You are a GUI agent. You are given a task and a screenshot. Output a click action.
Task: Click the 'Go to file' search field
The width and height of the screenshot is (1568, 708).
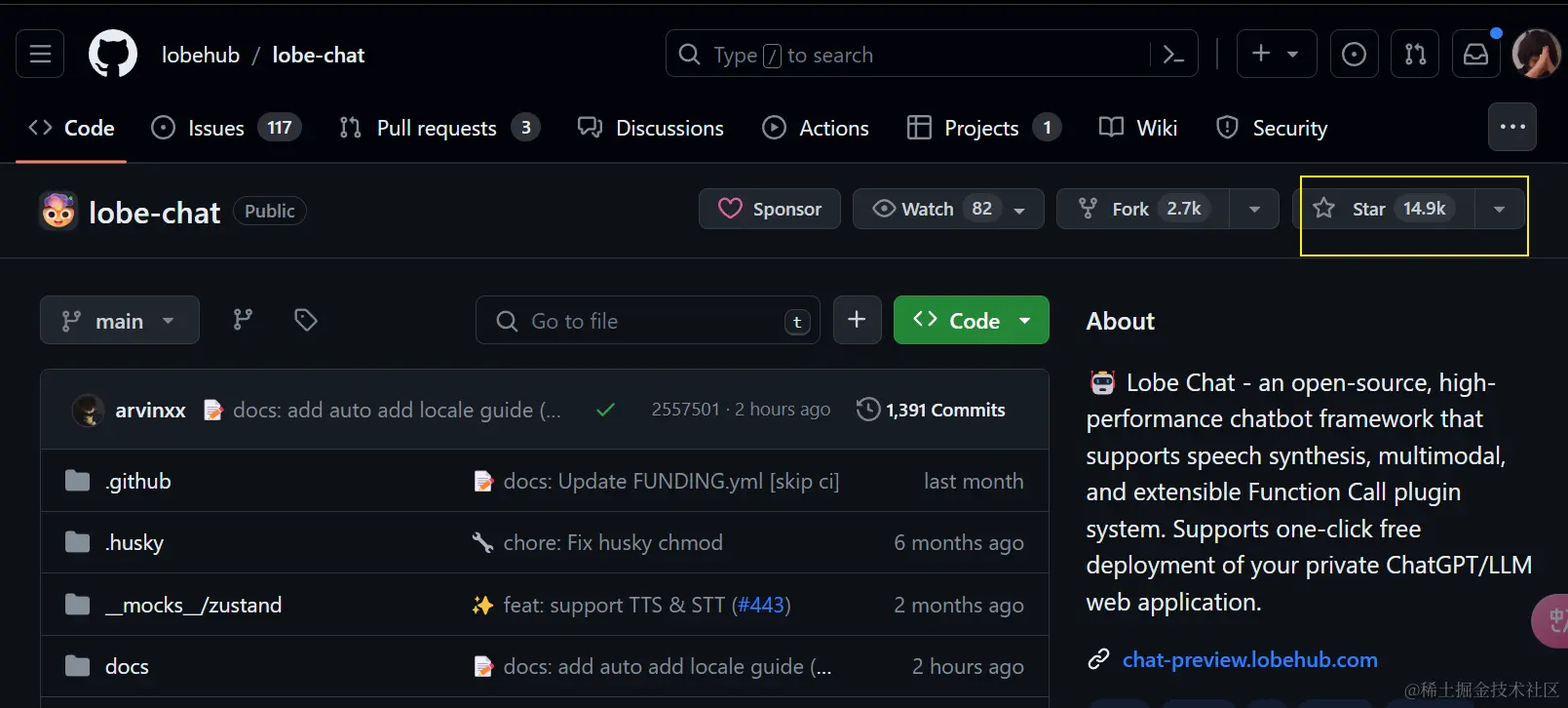(x=648, y=320)
